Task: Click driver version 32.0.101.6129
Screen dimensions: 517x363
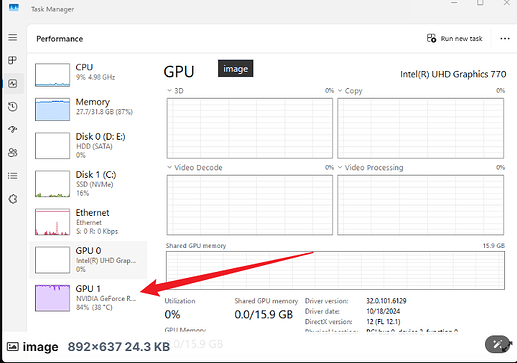Action: click(386, 301)
